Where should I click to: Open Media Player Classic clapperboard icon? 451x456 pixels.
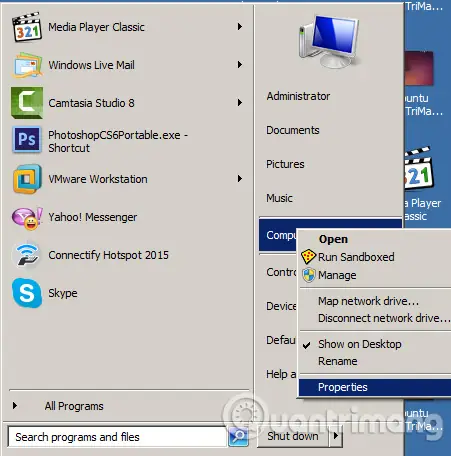27,27
